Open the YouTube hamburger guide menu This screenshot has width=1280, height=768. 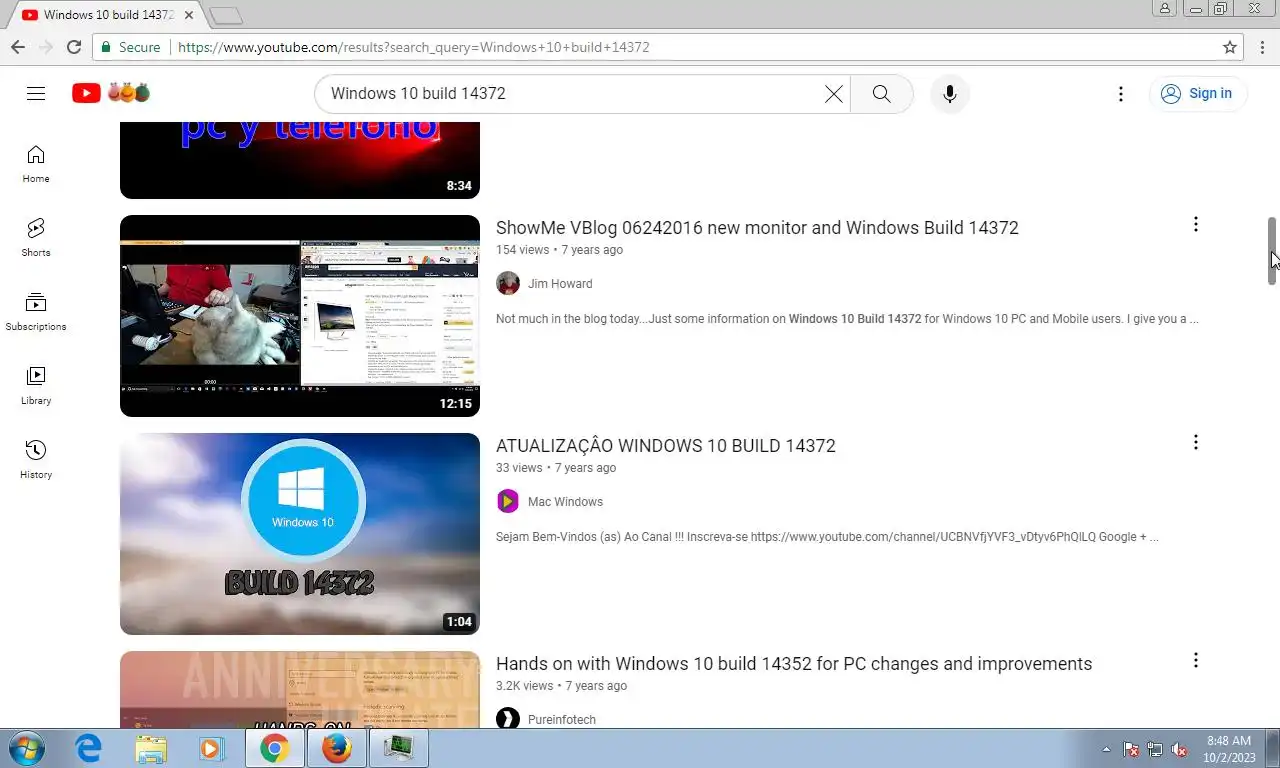36,93
